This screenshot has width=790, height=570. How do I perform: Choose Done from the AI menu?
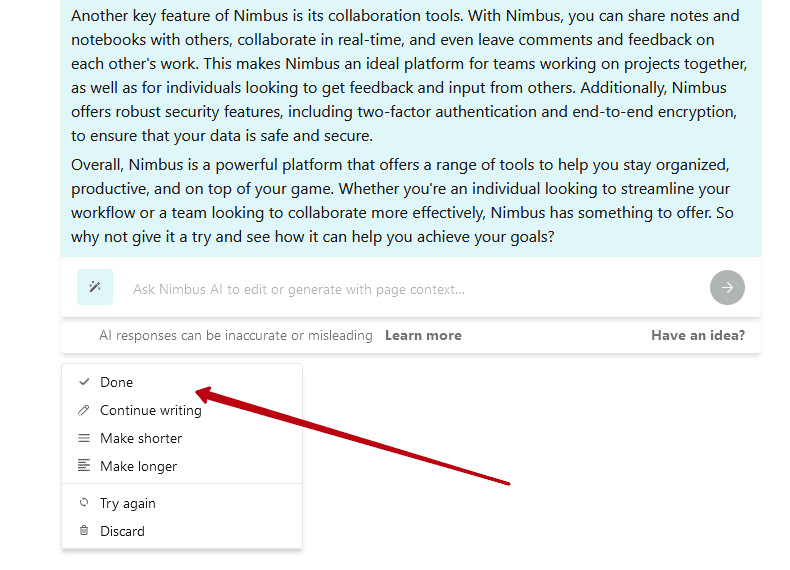tap(182, 382)
